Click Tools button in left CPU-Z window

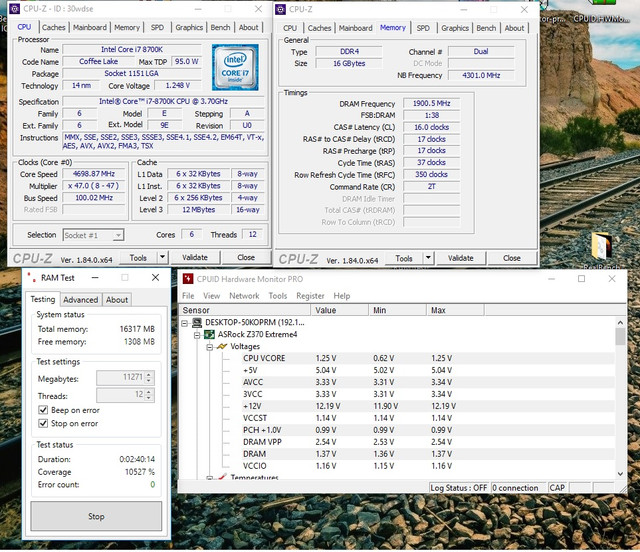coord(138,258)
